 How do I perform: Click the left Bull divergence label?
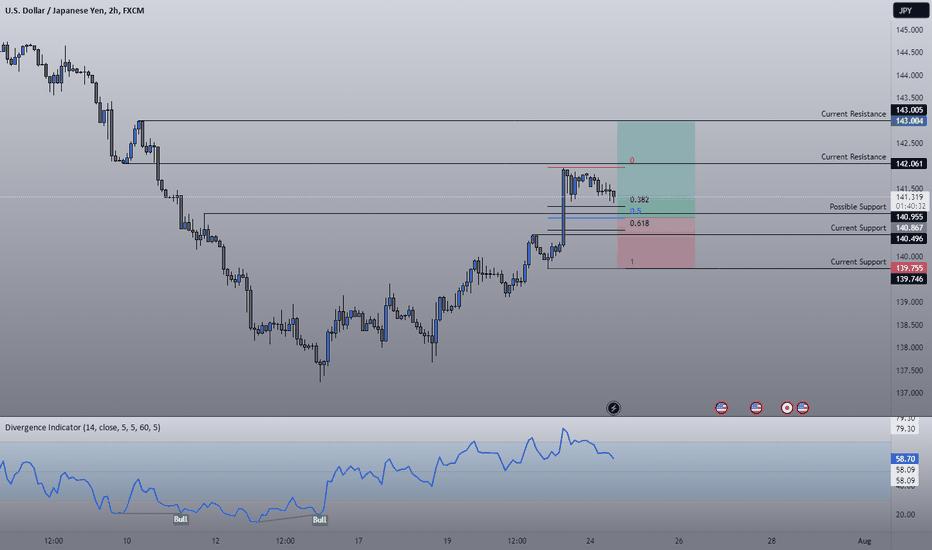[181, 519]
